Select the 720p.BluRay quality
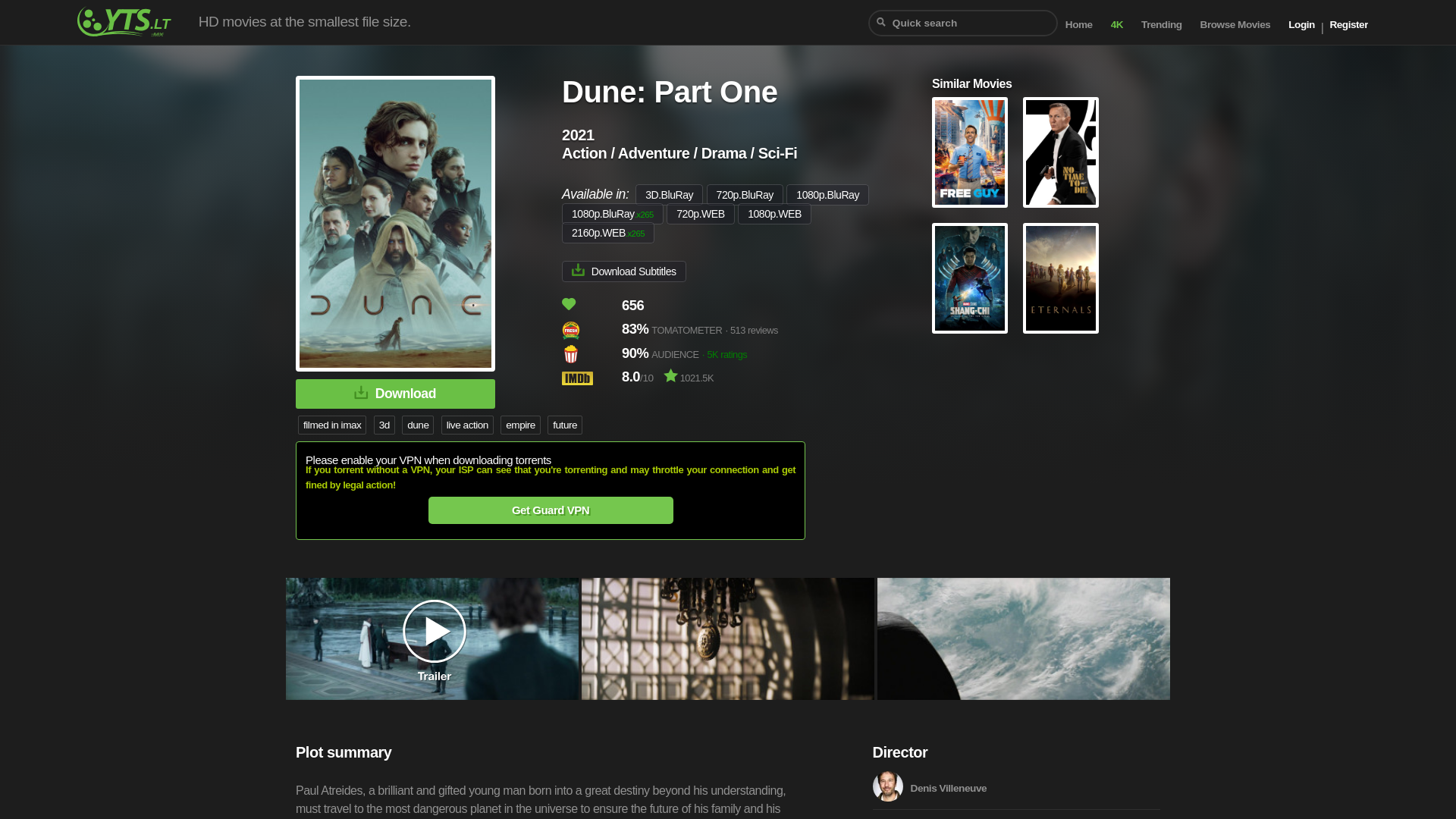The width and height of the screenshot is (1456, 819). tap(745, 195)
